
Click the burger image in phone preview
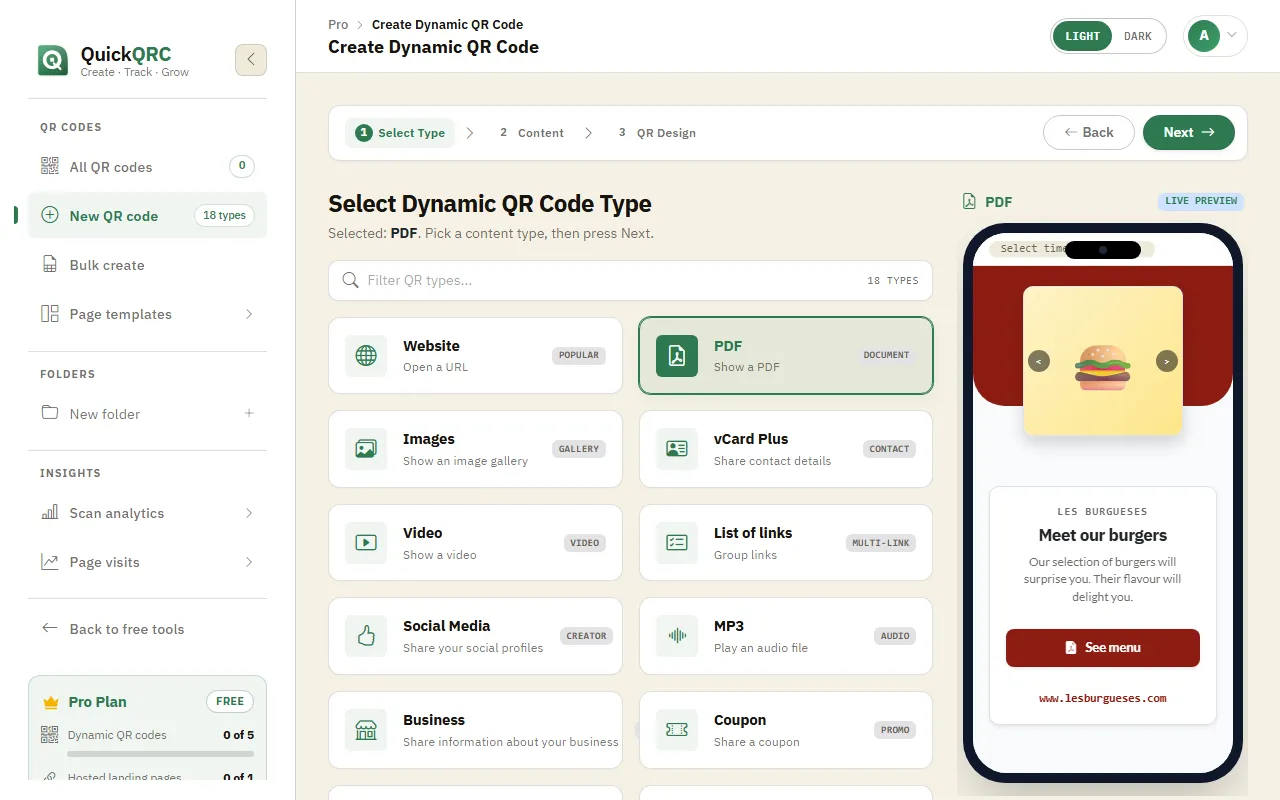(x=1103, y=361)
